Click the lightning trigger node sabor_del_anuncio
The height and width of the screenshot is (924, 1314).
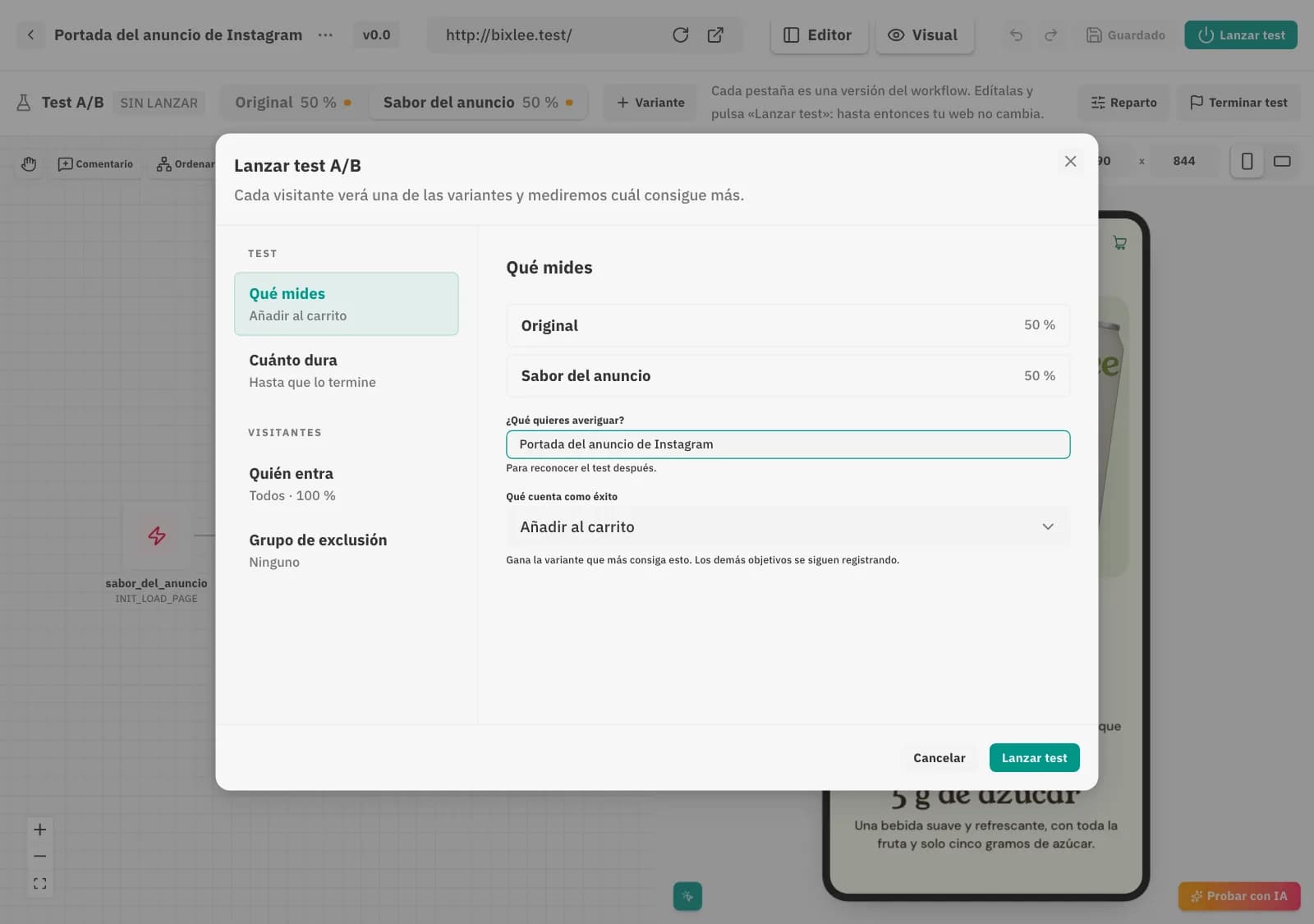[156, 536]
